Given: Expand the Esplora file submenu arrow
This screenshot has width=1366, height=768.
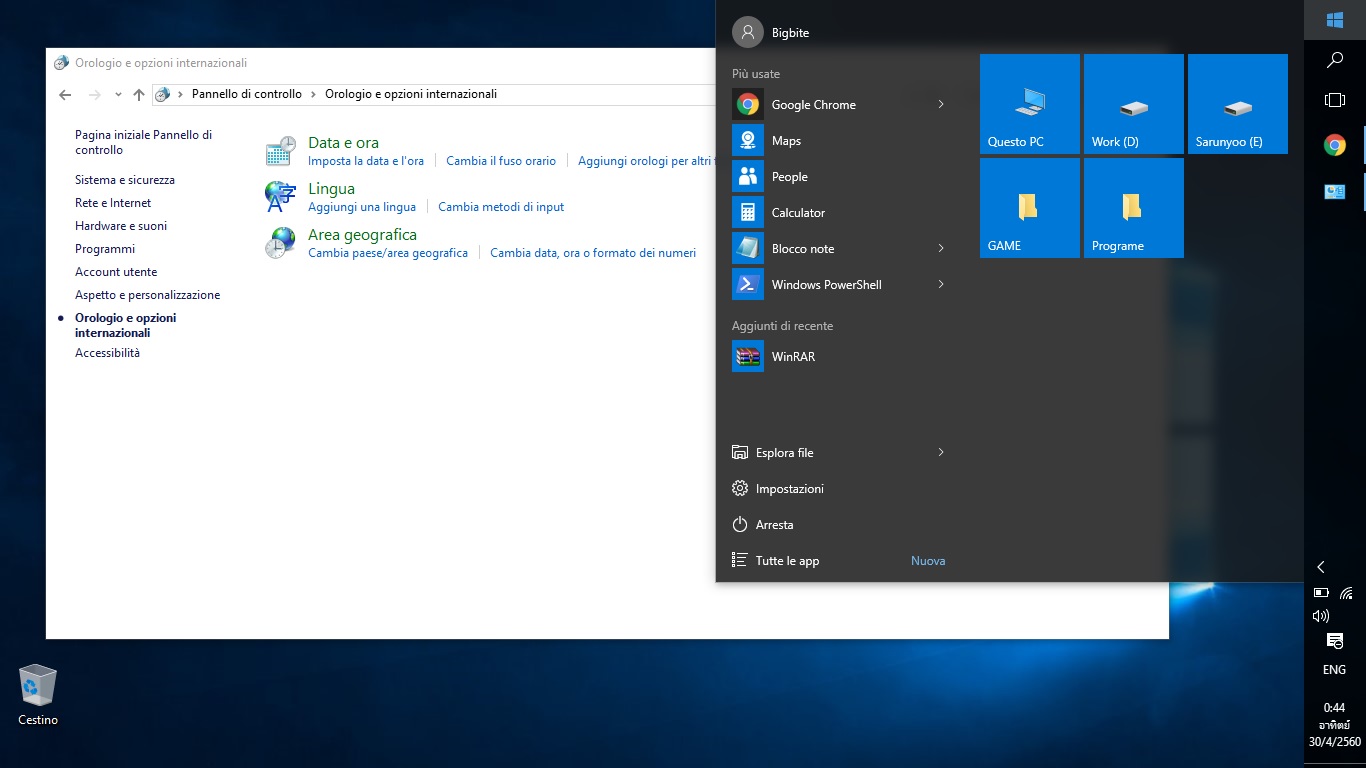Looking at the screenshot, I should pyautogui.click(x=941, y=453).
